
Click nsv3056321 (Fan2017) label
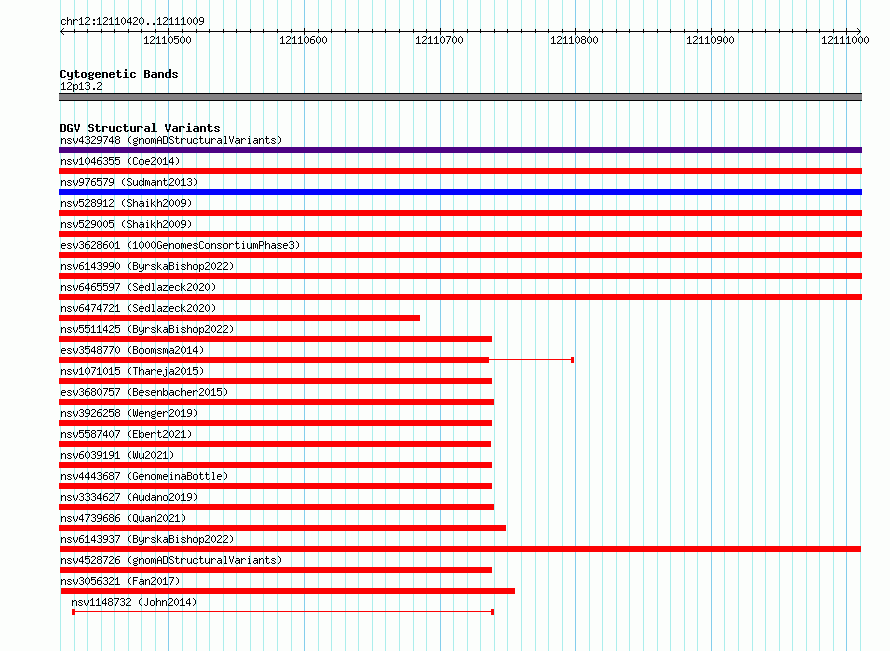tap(120, 581)
